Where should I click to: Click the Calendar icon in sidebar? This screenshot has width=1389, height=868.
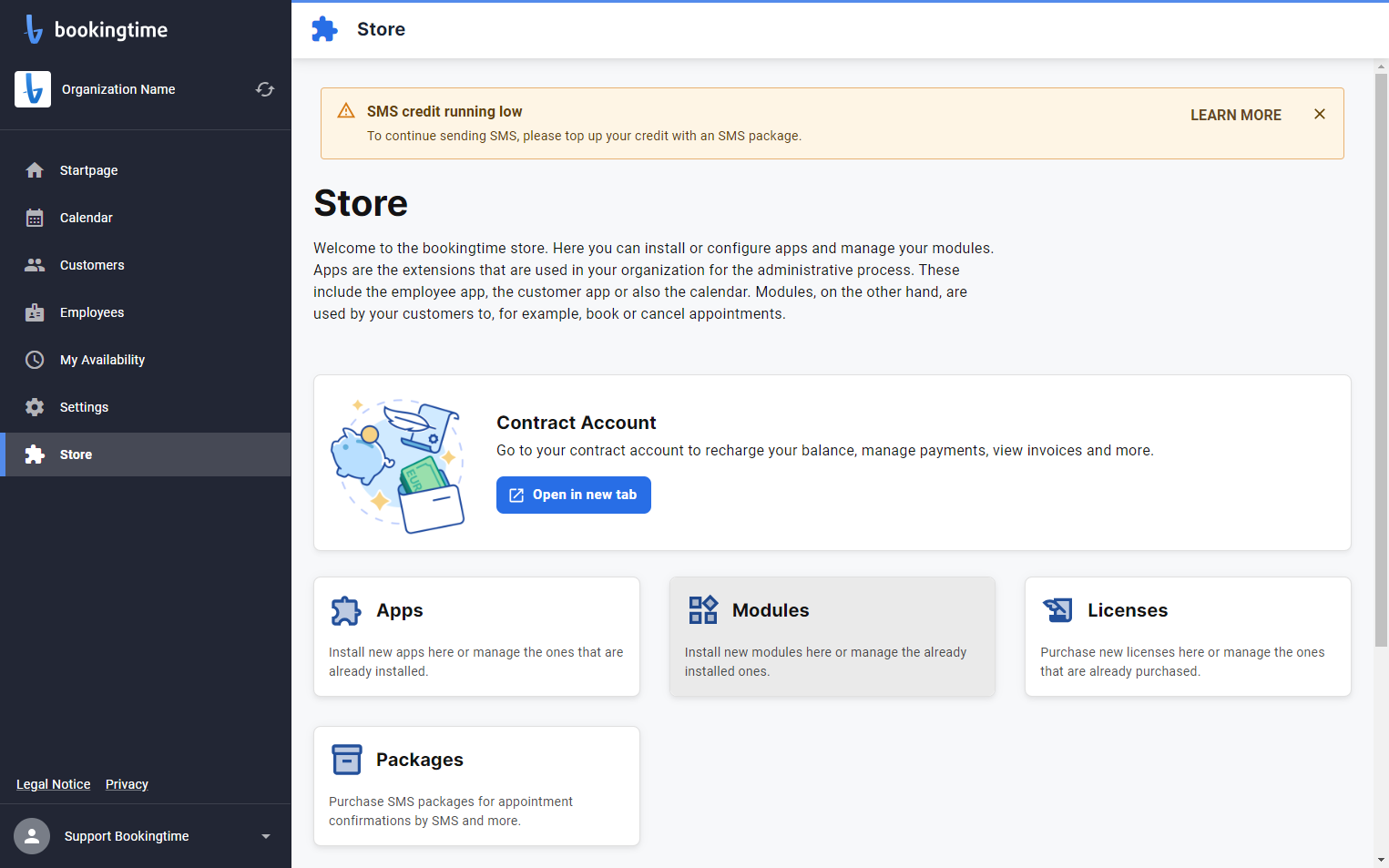click(x=35, y=218)
